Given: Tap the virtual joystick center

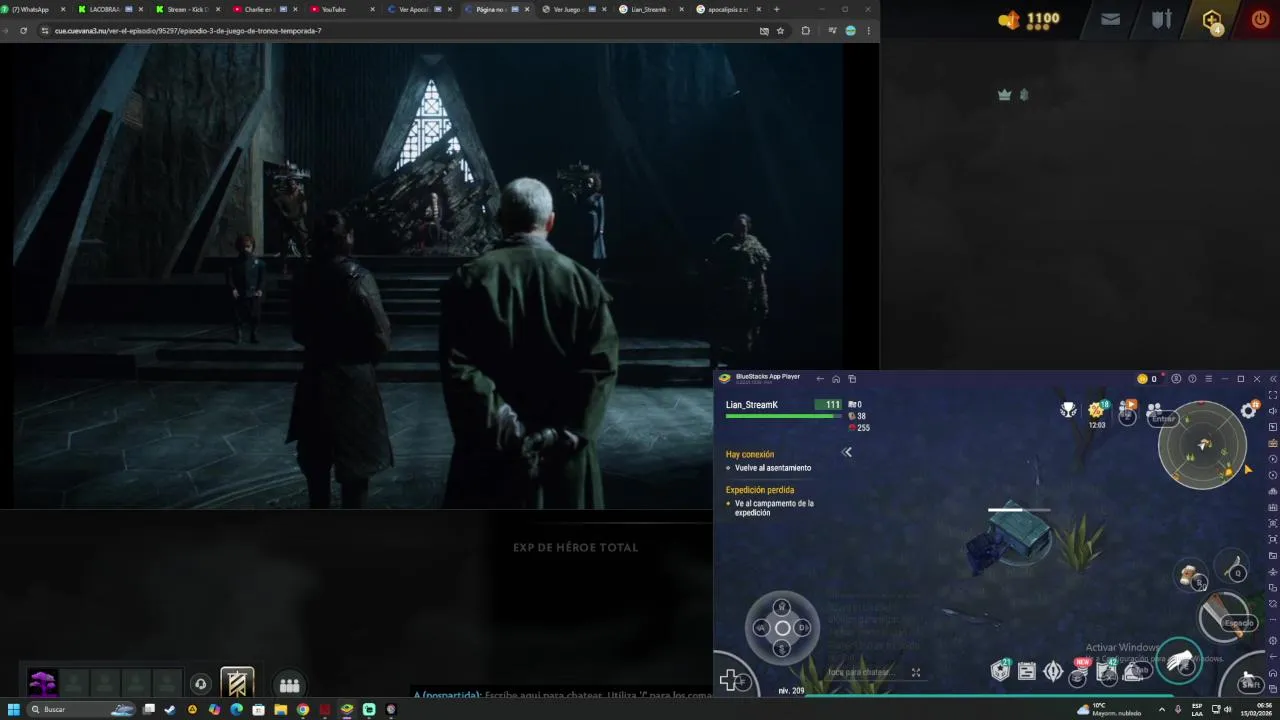Looking at the screenshot, I should tap(782, 628).
